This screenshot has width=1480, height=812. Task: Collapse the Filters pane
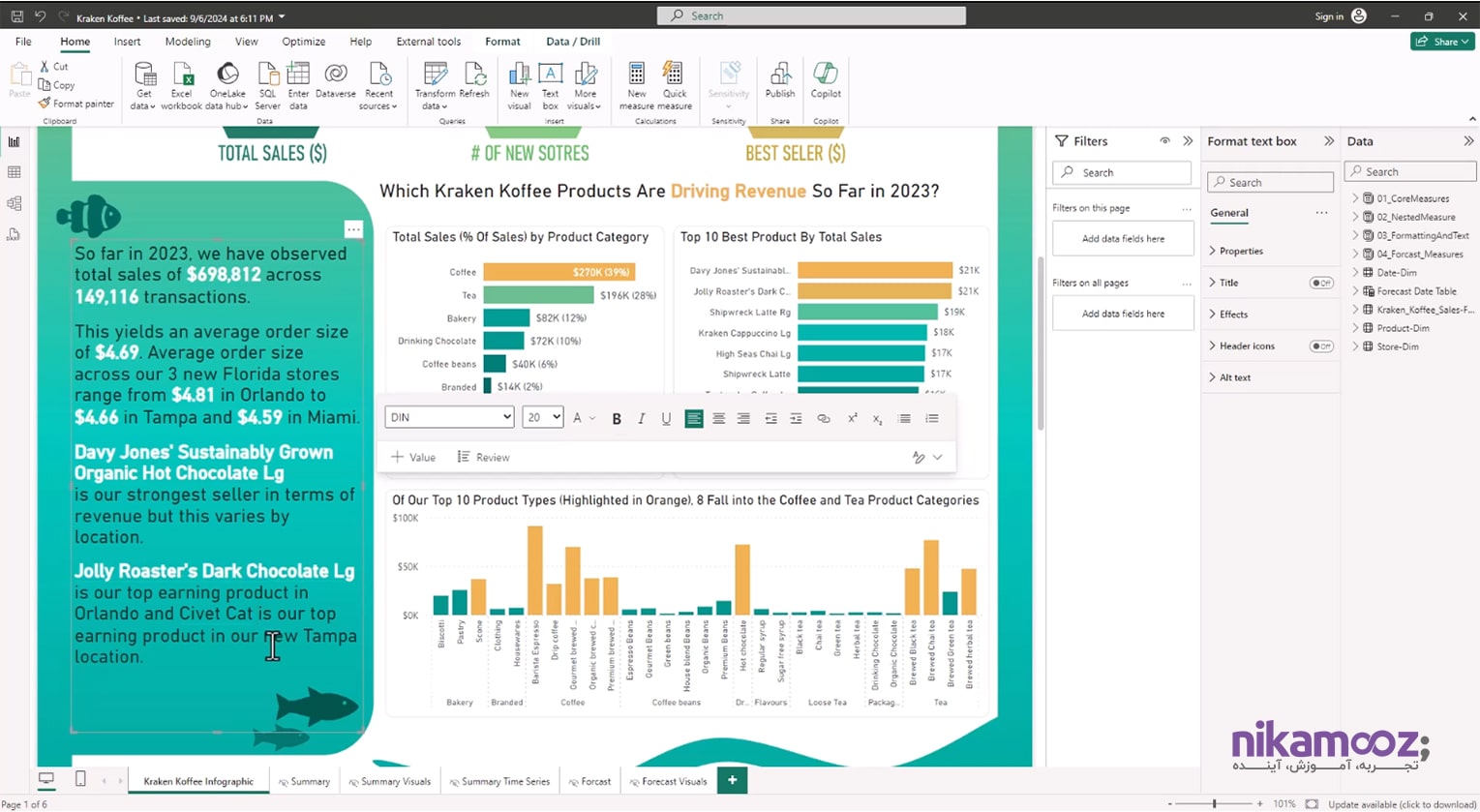click(x=1188, y=141)
